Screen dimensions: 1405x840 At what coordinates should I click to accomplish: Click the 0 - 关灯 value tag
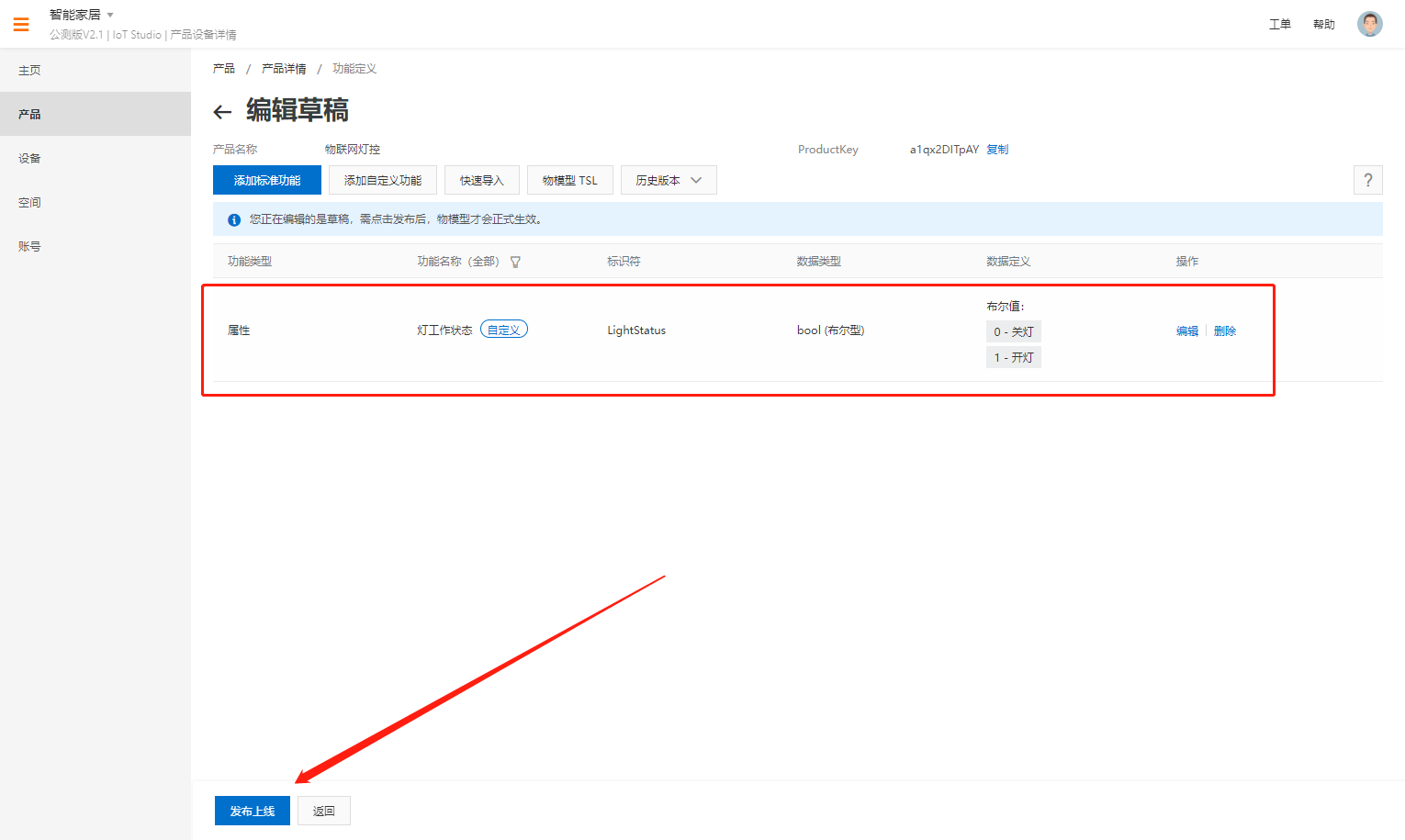point(1014,331)
